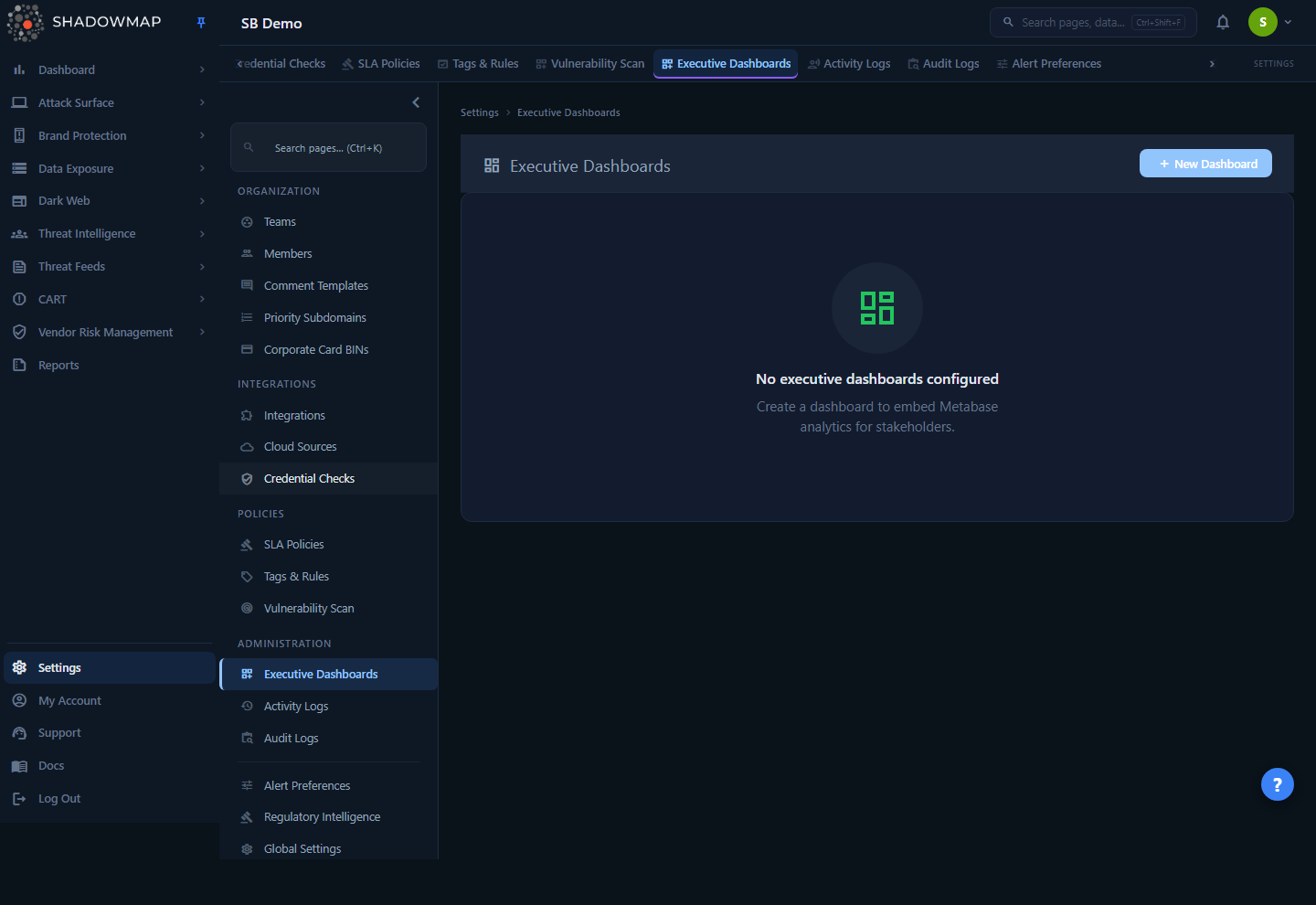Open user menu dropdown arrow
The width and height of the screenshot is (1316, 905).
coord(1288,22)
